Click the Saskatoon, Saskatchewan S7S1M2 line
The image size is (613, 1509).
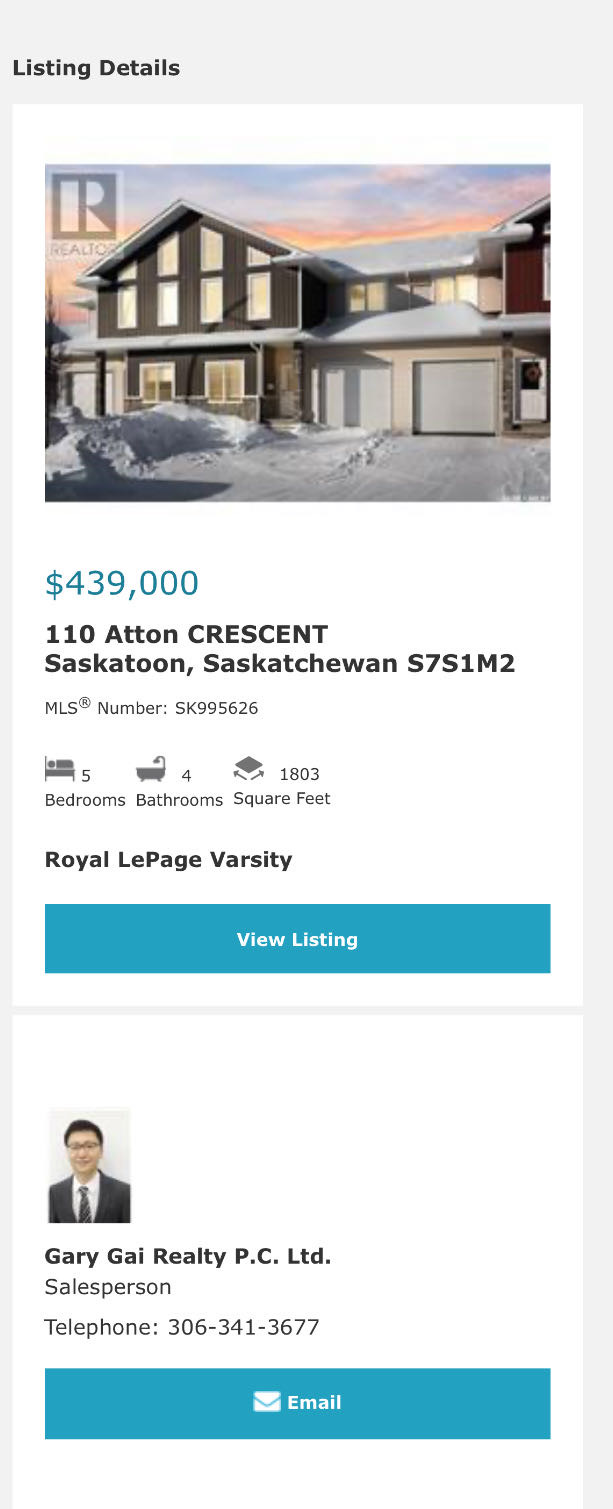279,663
